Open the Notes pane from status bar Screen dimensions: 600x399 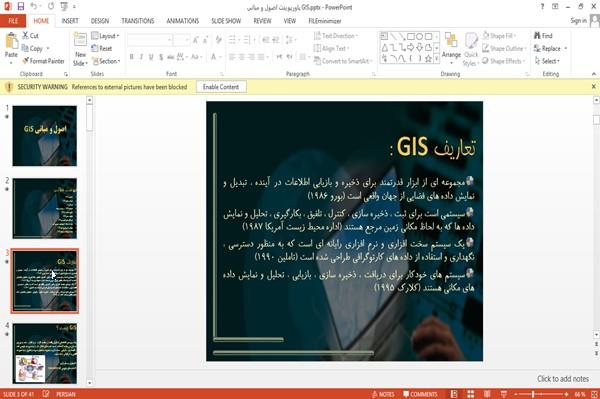click(383, 394)
